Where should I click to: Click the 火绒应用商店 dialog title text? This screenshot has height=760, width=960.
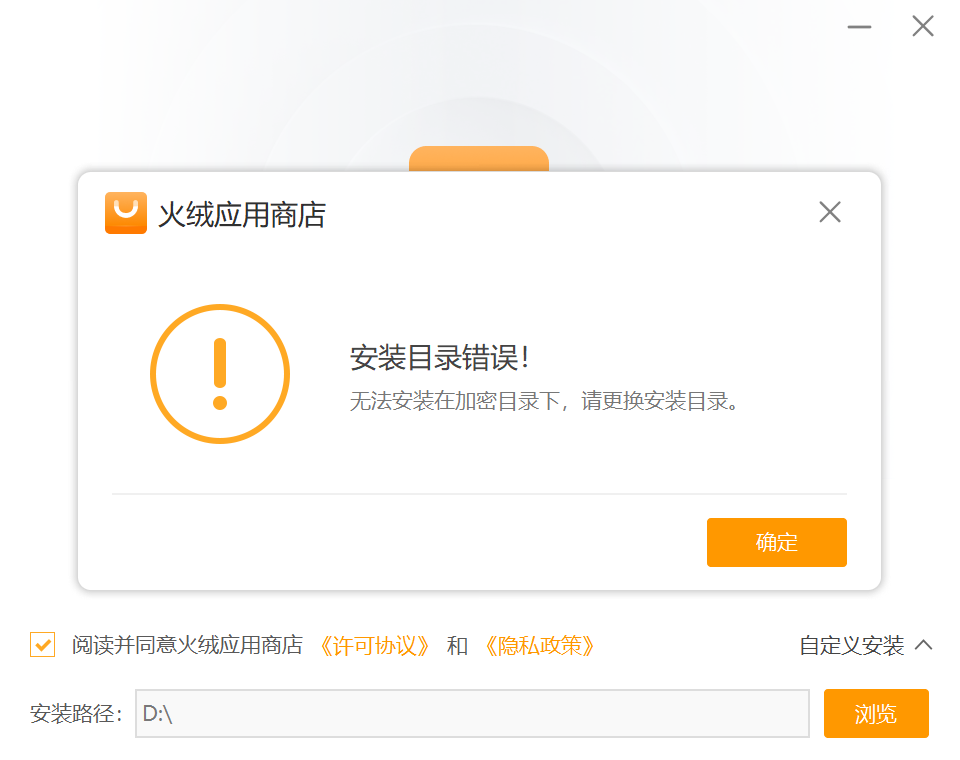point(242,215)
